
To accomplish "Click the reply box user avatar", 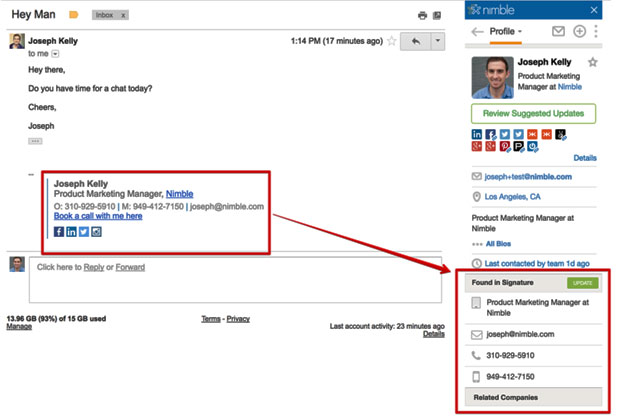I will [17, 264].
